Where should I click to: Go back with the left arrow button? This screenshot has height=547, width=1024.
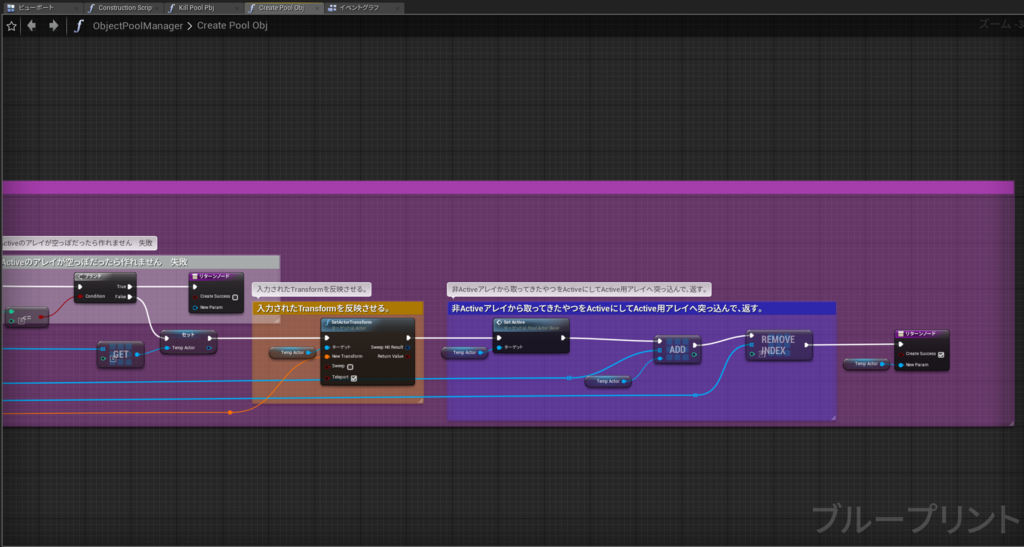[31, 25]
